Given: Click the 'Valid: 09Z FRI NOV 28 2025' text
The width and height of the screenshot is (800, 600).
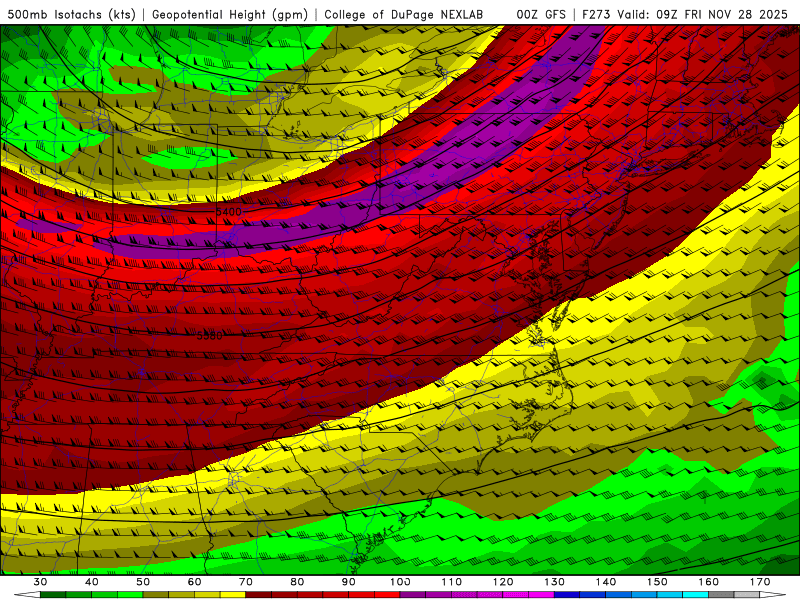Looking at the screenshot, I should tap(702, 14).
